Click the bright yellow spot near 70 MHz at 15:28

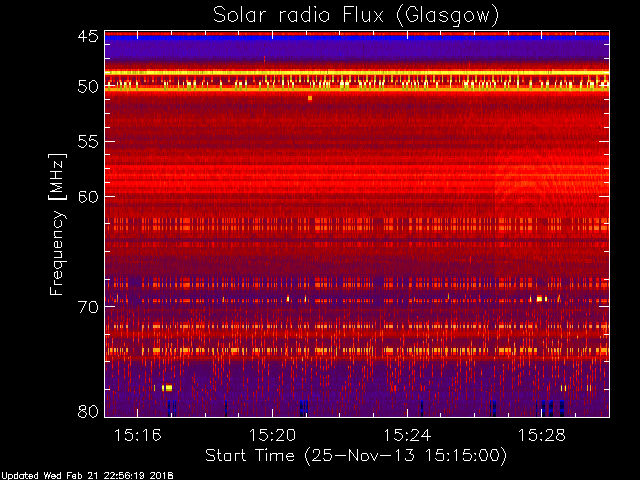[x=540, y=299]
